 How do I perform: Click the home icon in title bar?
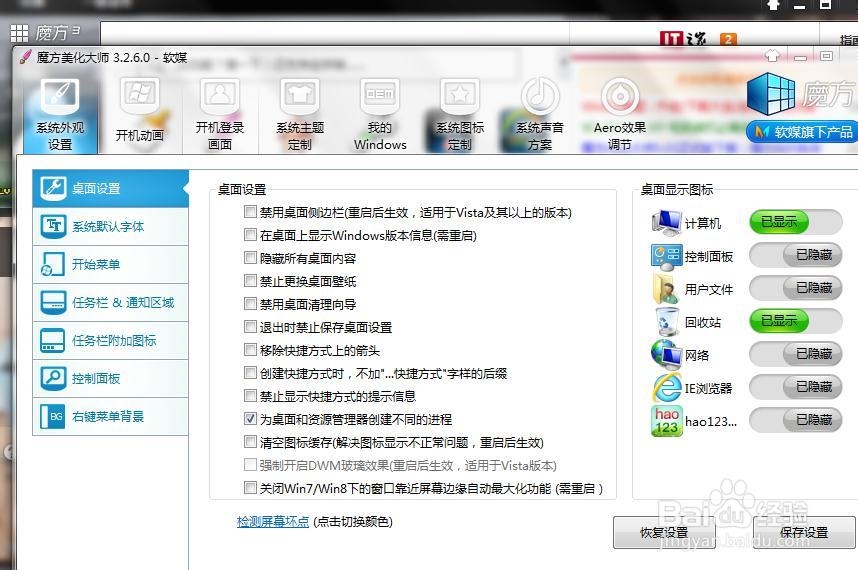point(772,55)
